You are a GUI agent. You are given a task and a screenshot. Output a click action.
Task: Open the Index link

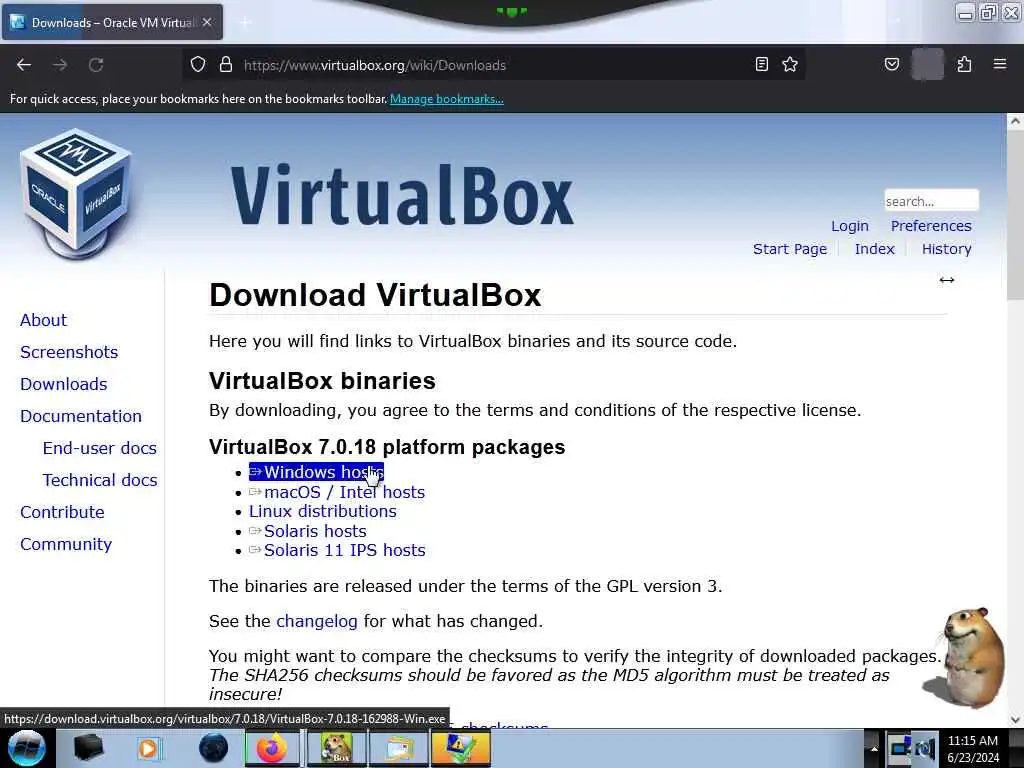(874, 249)
